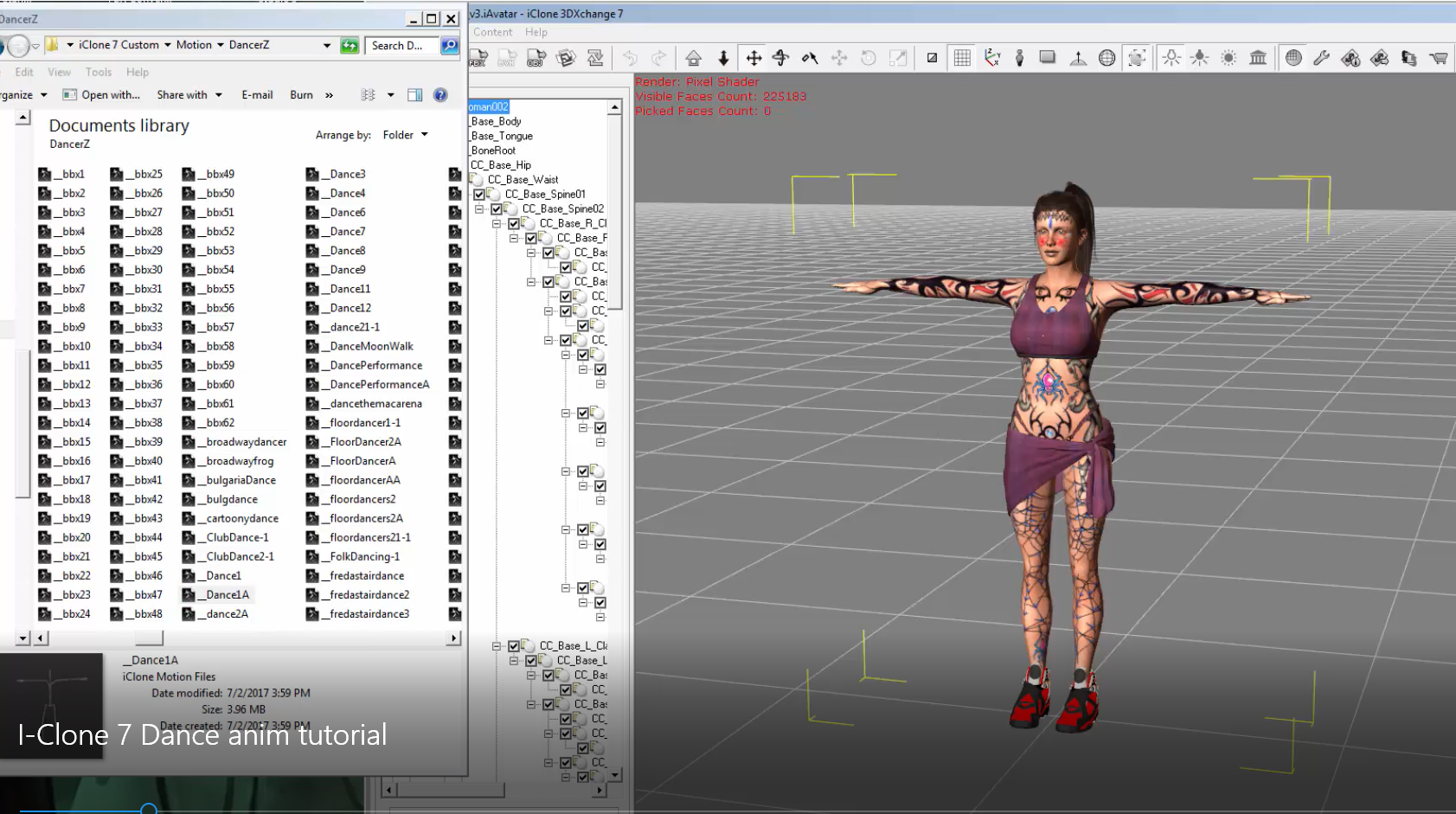Toggle the Explorer preview pane icon
This screenshot has width=1456, height=814.
tap(415, 95)
